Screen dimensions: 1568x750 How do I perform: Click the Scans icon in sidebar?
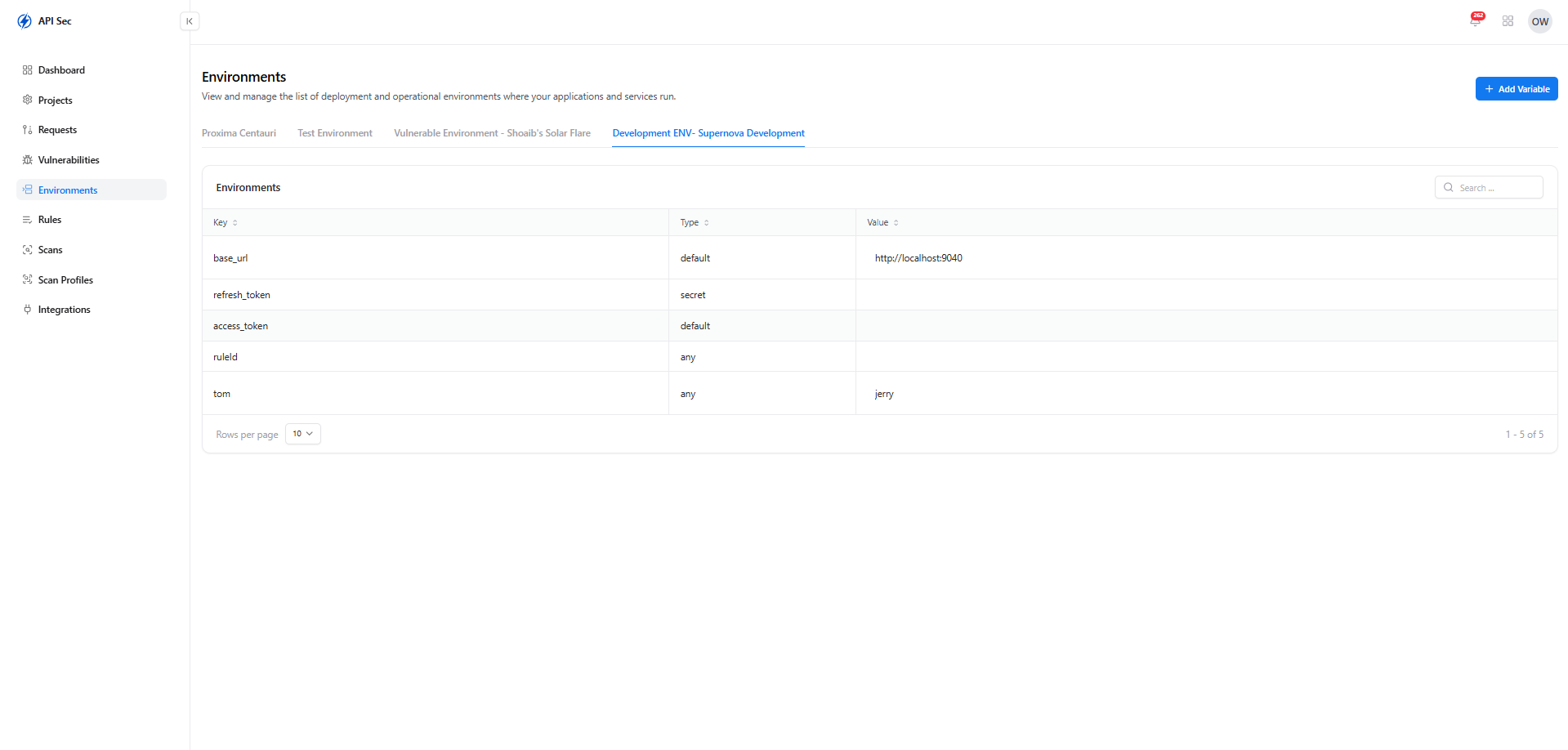[28, 250]
